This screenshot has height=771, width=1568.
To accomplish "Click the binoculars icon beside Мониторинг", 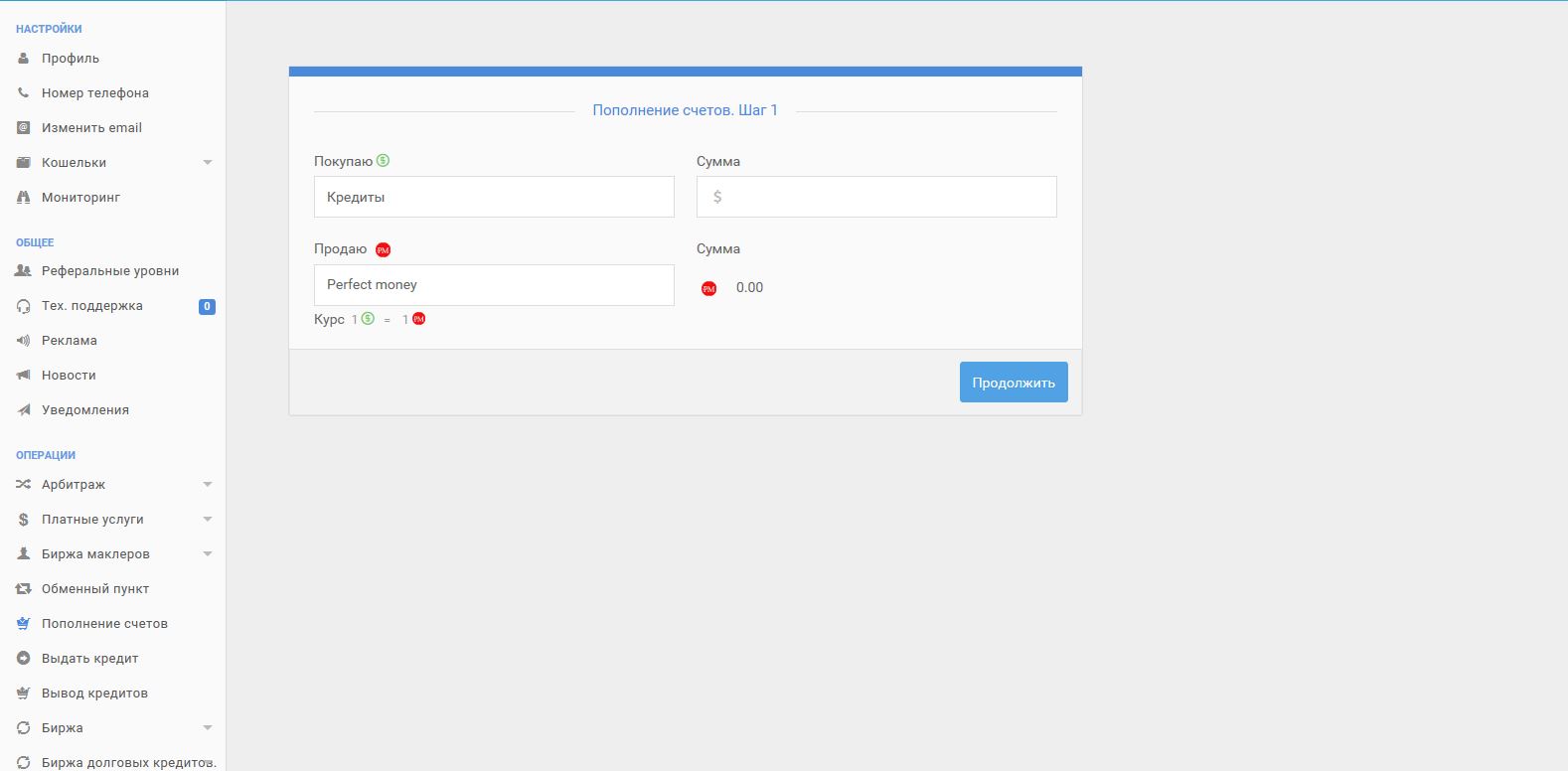I will coord(24,198).
